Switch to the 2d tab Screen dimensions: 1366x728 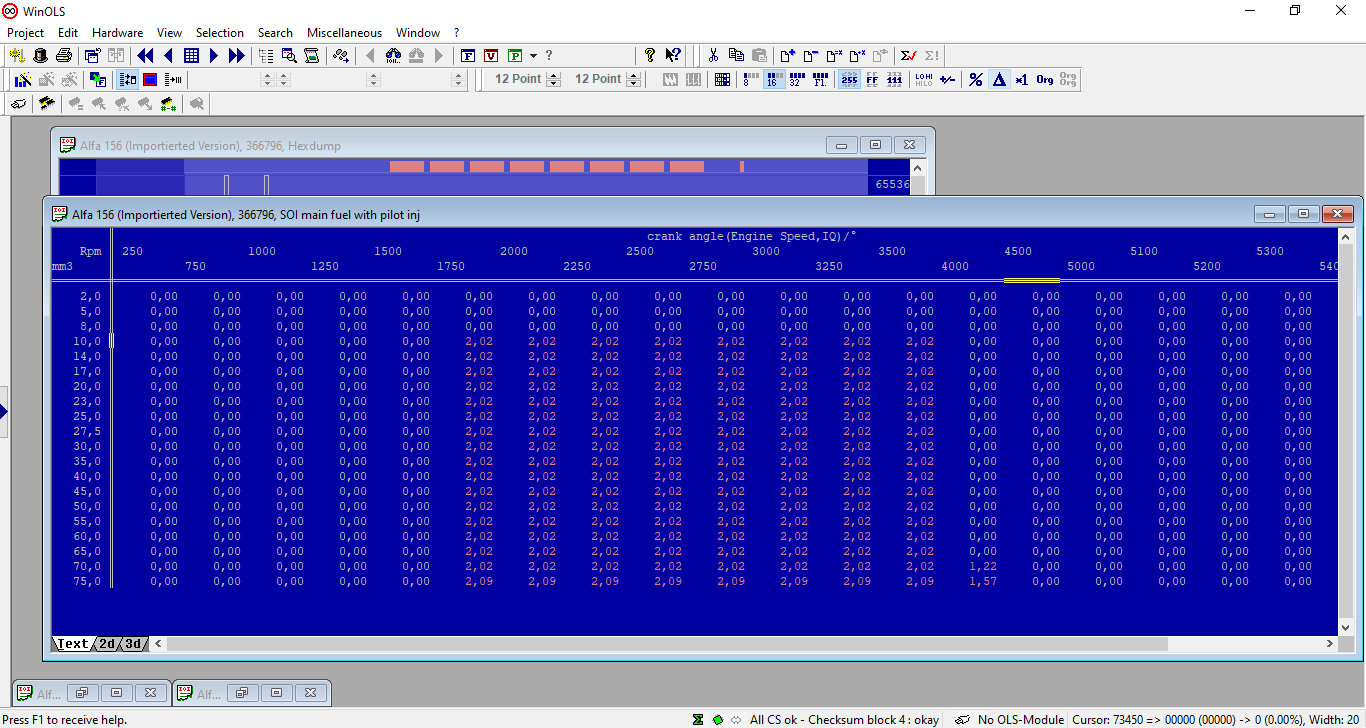coord(107,644)
